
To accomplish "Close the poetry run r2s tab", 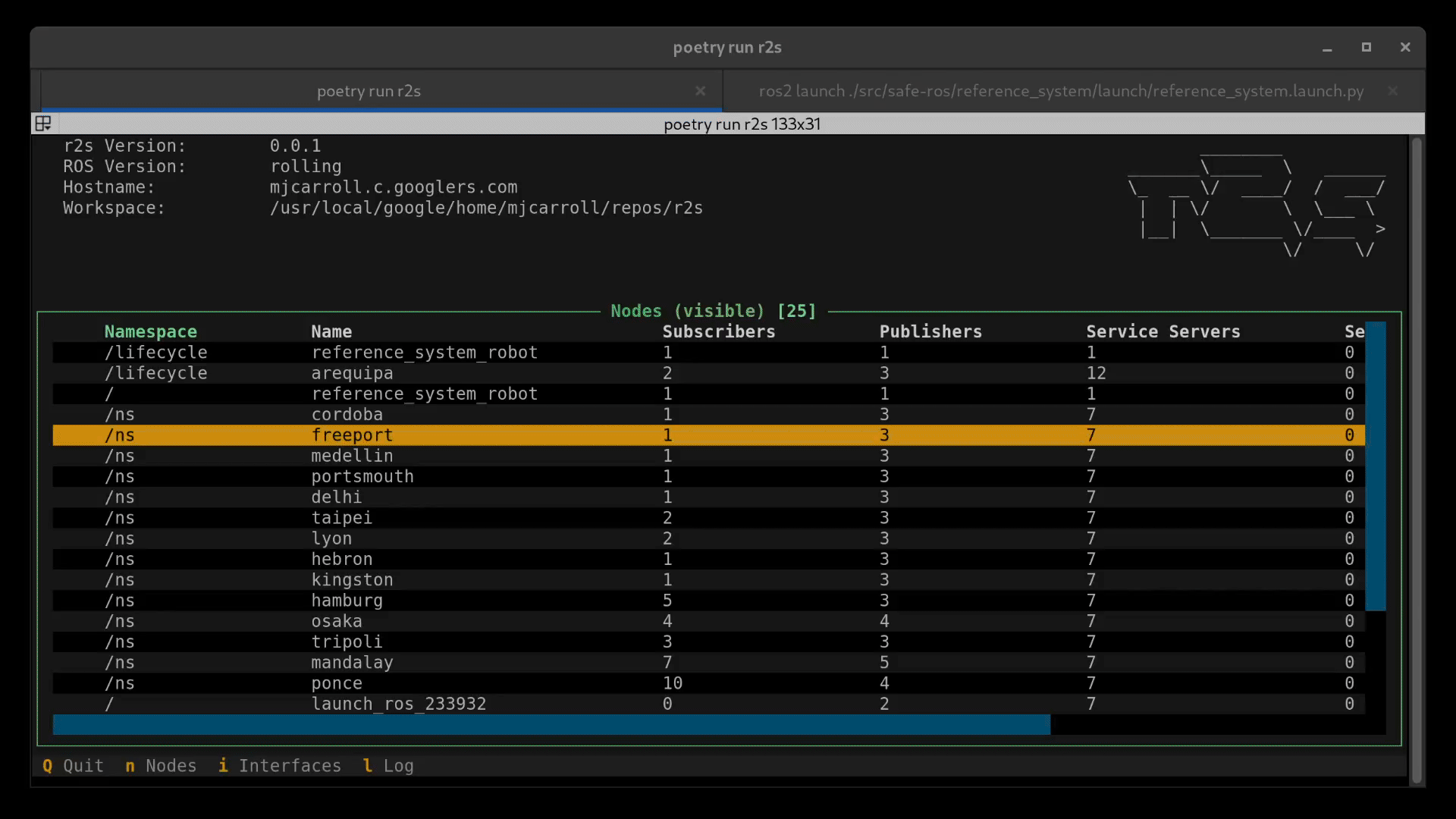I will (x=700, y=91).
